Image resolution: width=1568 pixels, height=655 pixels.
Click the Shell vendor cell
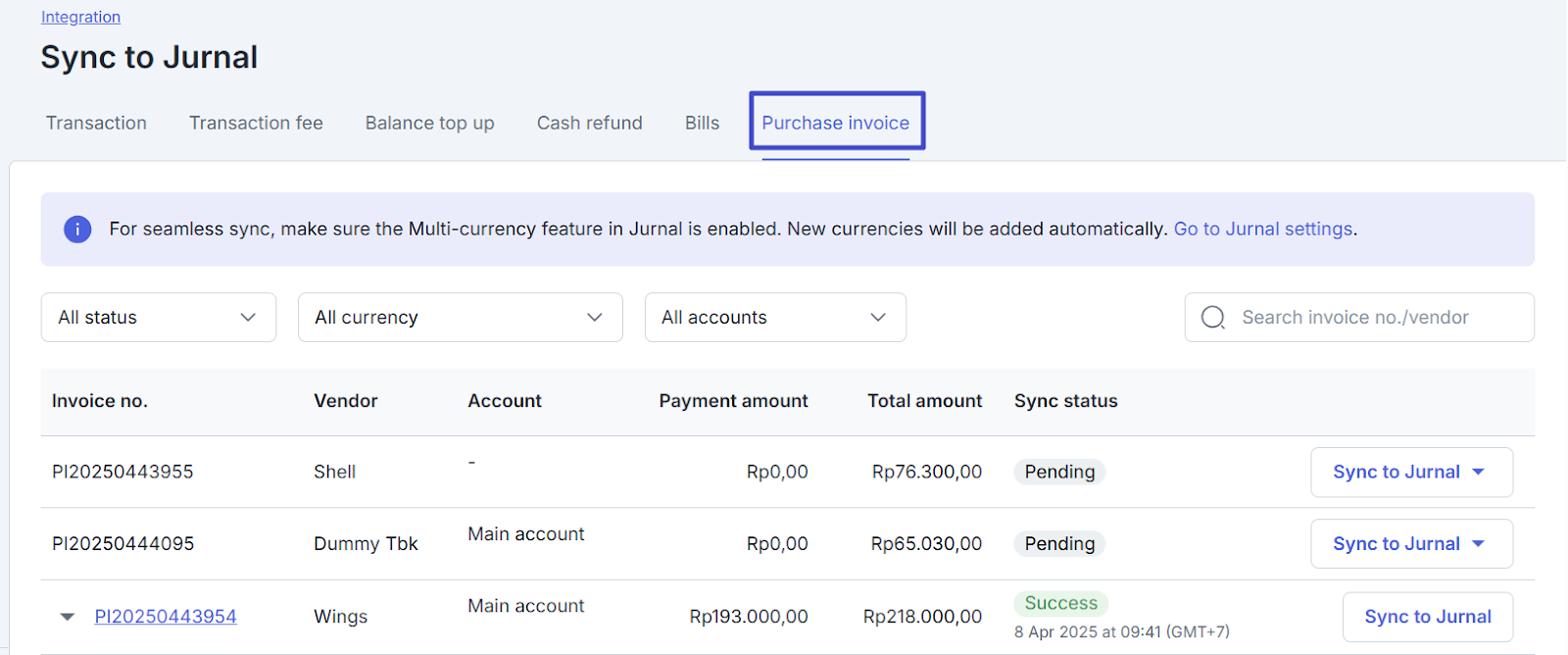tap(334, 473)
